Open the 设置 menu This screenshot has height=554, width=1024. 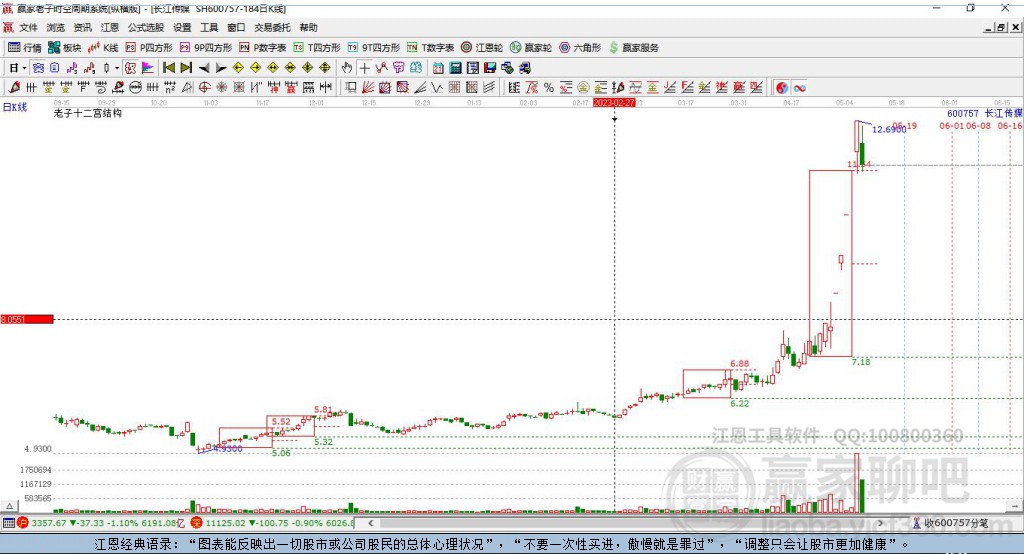(182, 27)
